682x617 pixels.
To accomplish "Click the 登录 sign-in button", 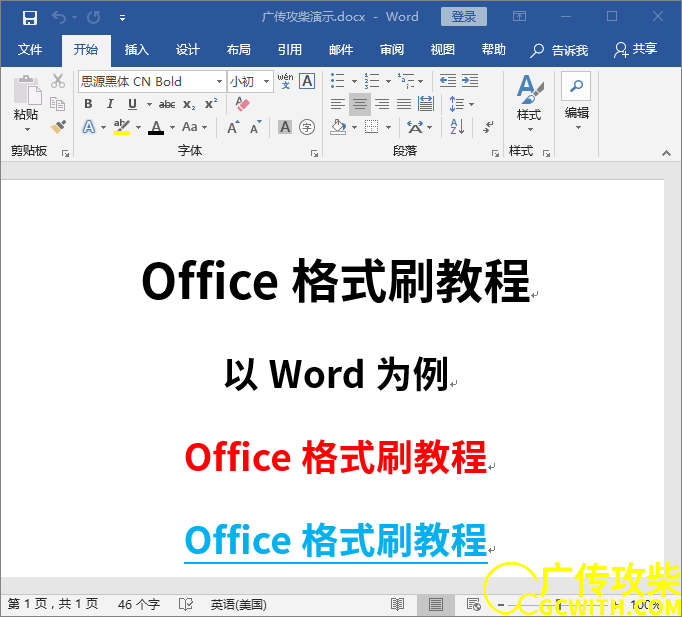I will tap(464, 17).
